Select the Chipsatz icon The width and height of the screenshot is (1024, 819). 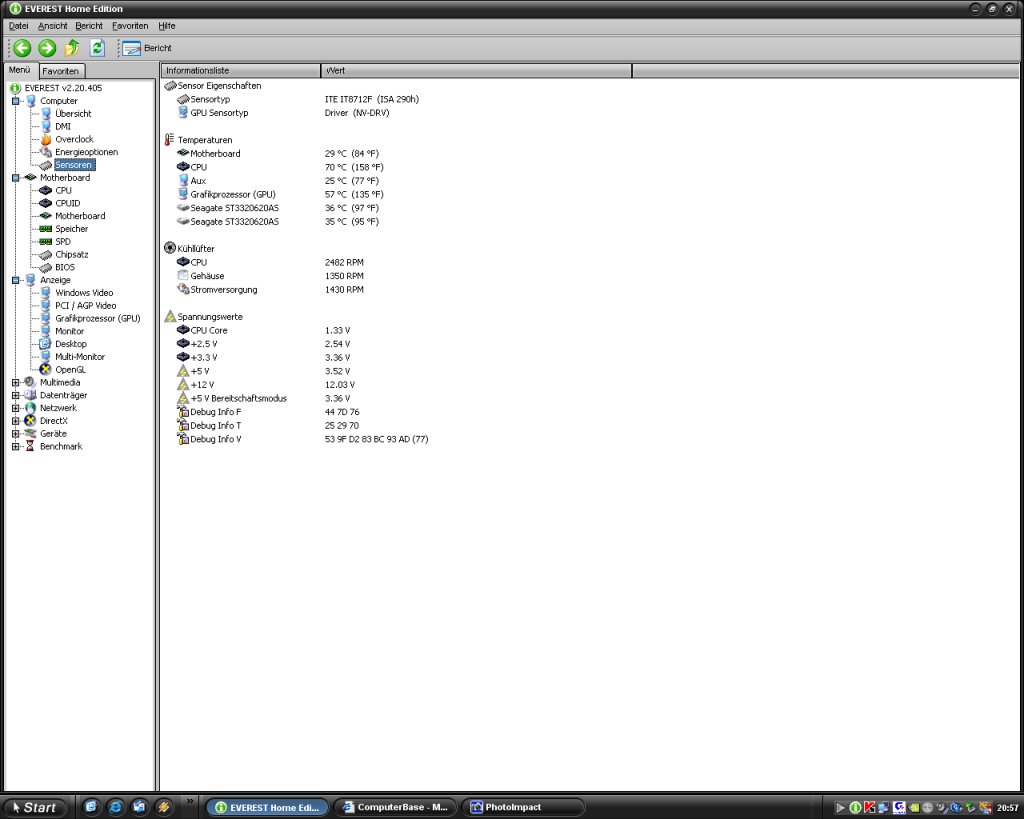click(46, 255)
